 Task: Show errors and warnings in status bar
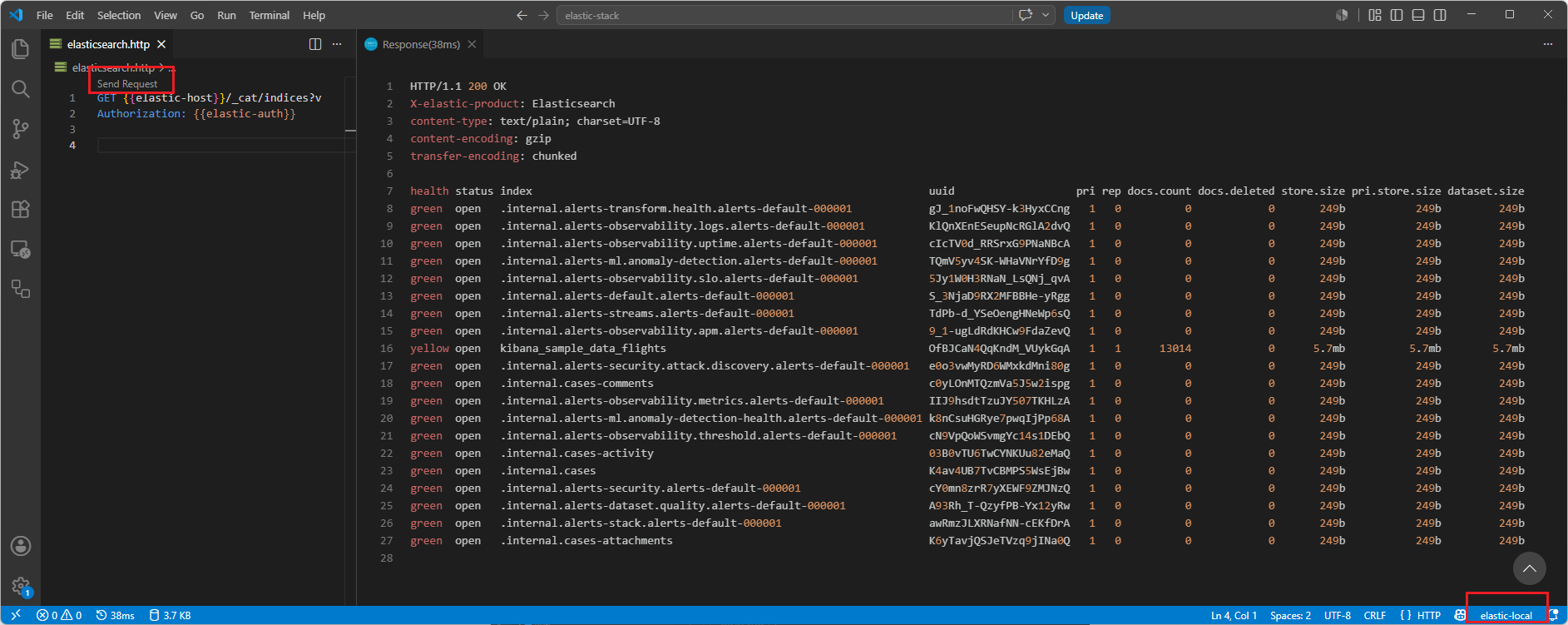tap(59, 616)
